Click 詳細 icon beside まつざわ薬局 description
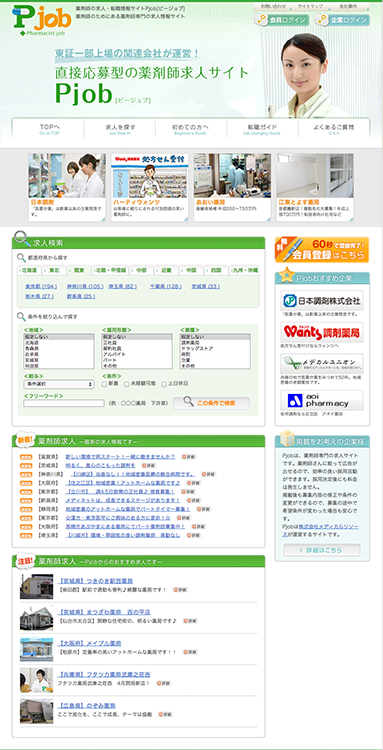Screen dimensions: 383x750 click(x=190, y=621)
